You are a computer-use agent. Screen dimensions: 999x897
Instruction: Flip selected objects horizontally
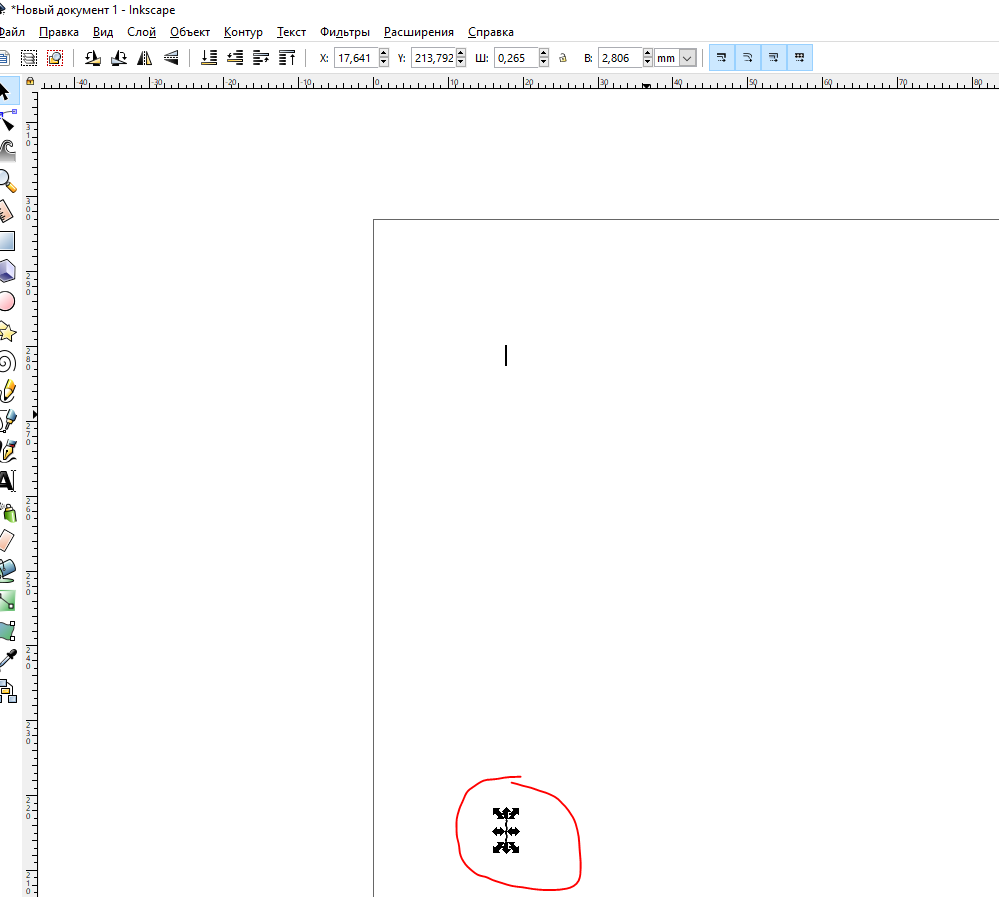[x=145, y=58]
